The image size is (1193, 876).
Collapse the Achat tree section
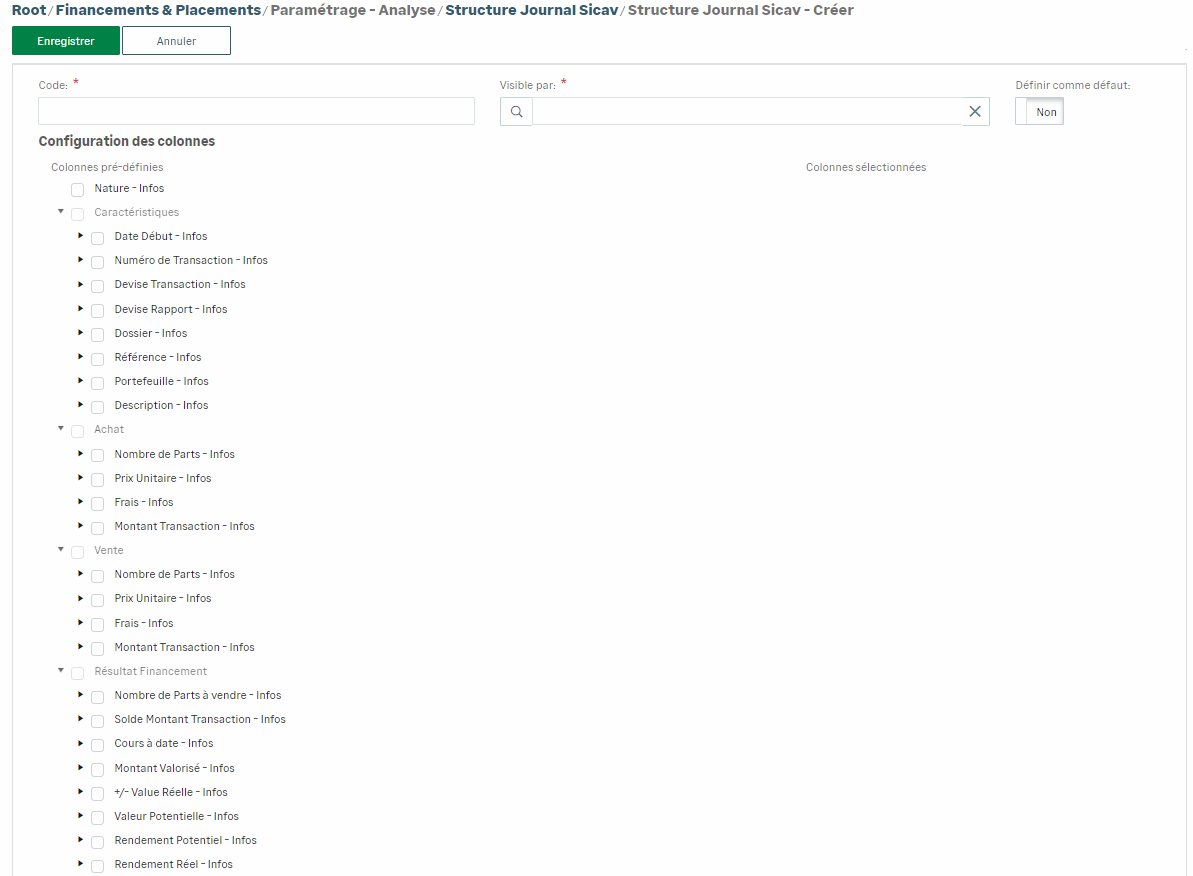61,429
